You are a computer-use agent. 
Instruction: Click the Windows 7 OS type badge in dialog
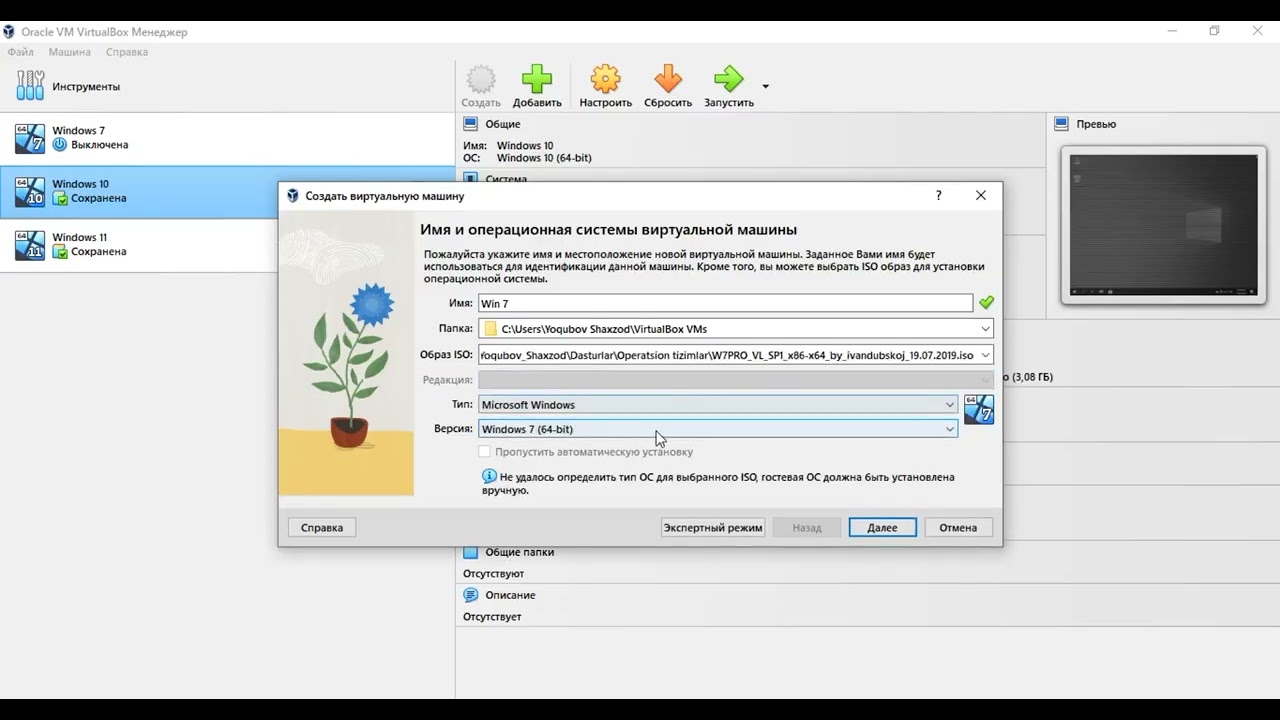click(x=979, y=409)
